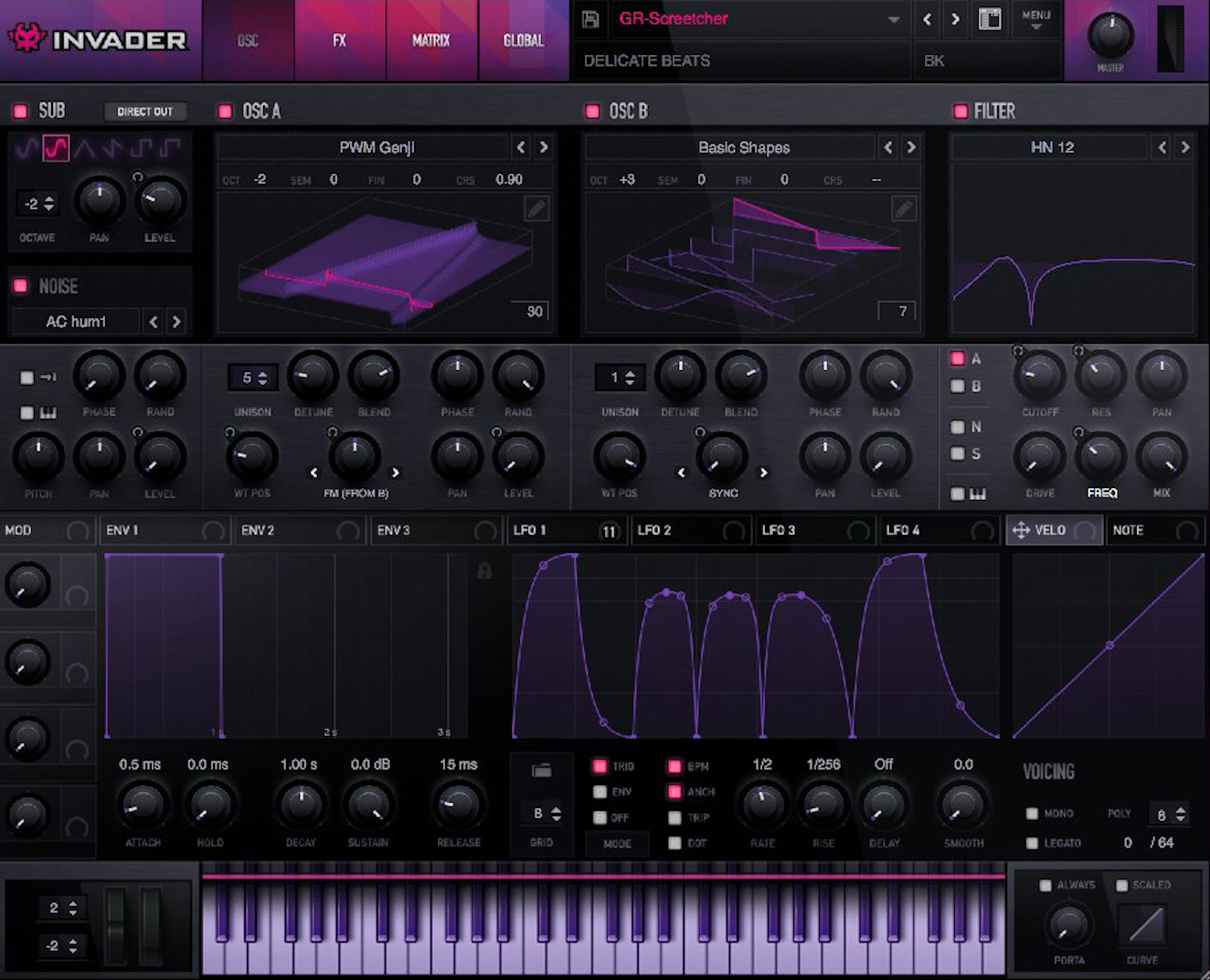Screen dimensions: 1210x980
Task: Disable the OSC A power toggle
Action: click(x=225, y=112)
